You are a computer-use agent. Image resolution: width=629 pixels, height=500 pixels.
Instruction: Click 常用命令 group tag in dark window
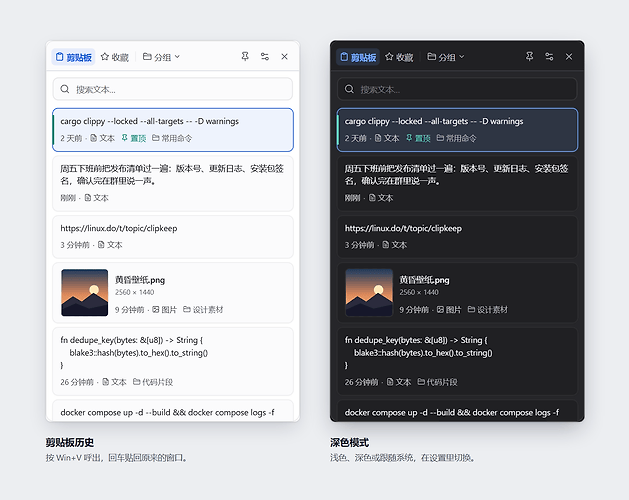[457, 138]
